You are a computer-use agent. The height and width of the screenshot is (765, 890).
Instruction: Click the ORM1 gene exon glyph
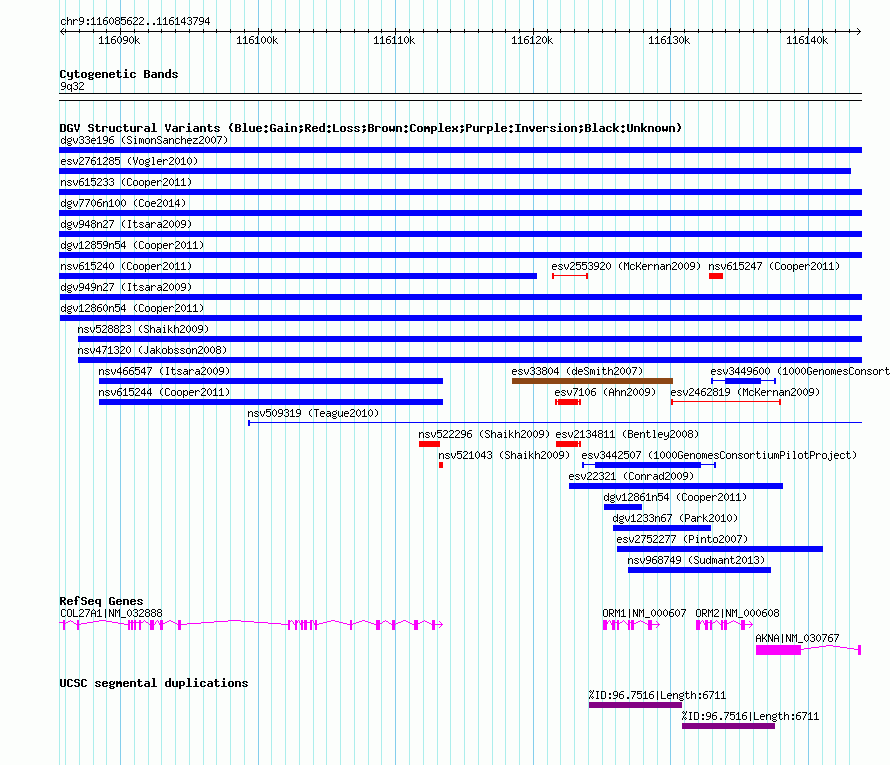(x=631, y=625)
